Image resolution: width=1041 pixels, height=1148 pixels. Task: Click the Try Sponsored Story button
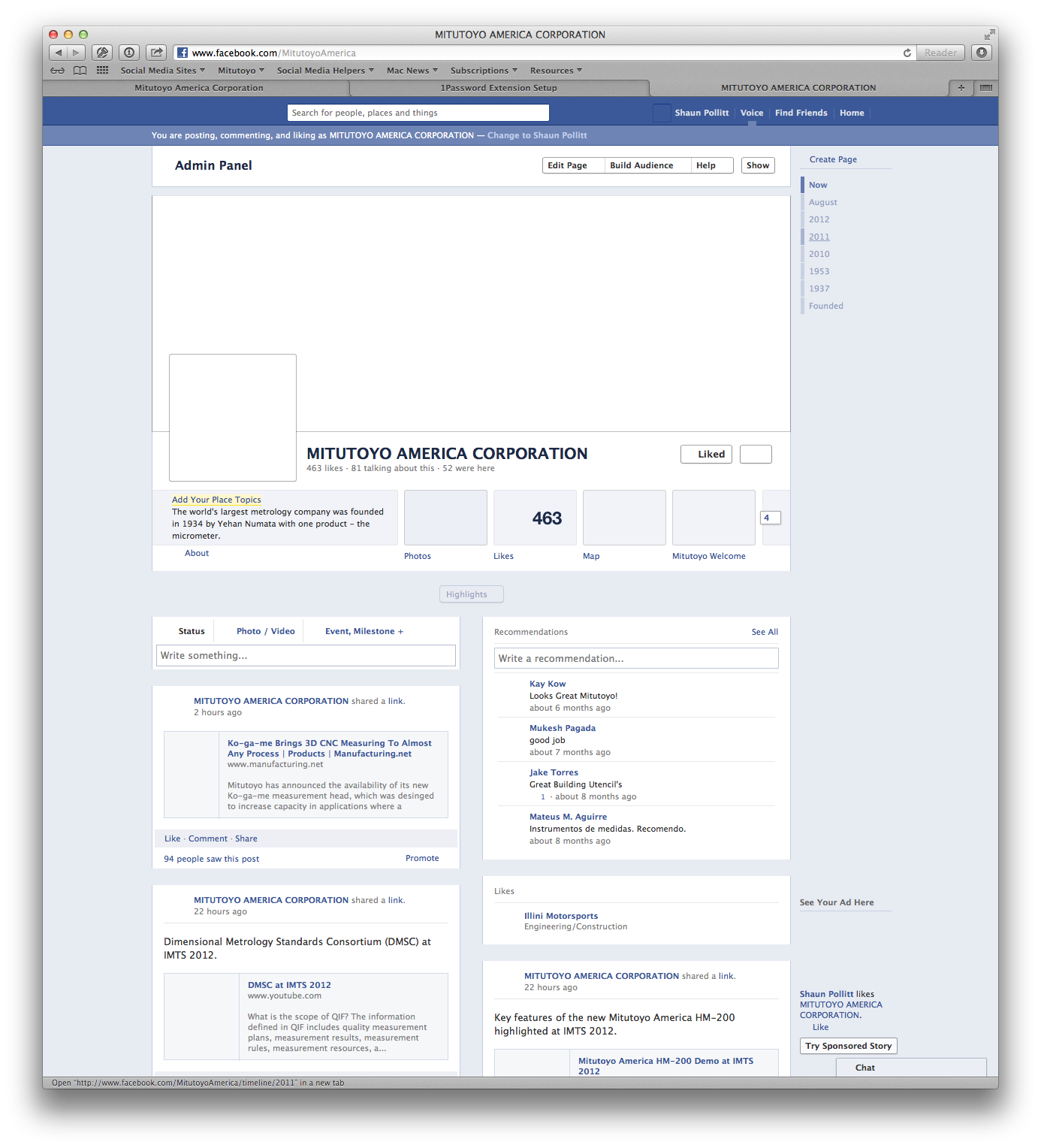click(x=849, y=1046)
